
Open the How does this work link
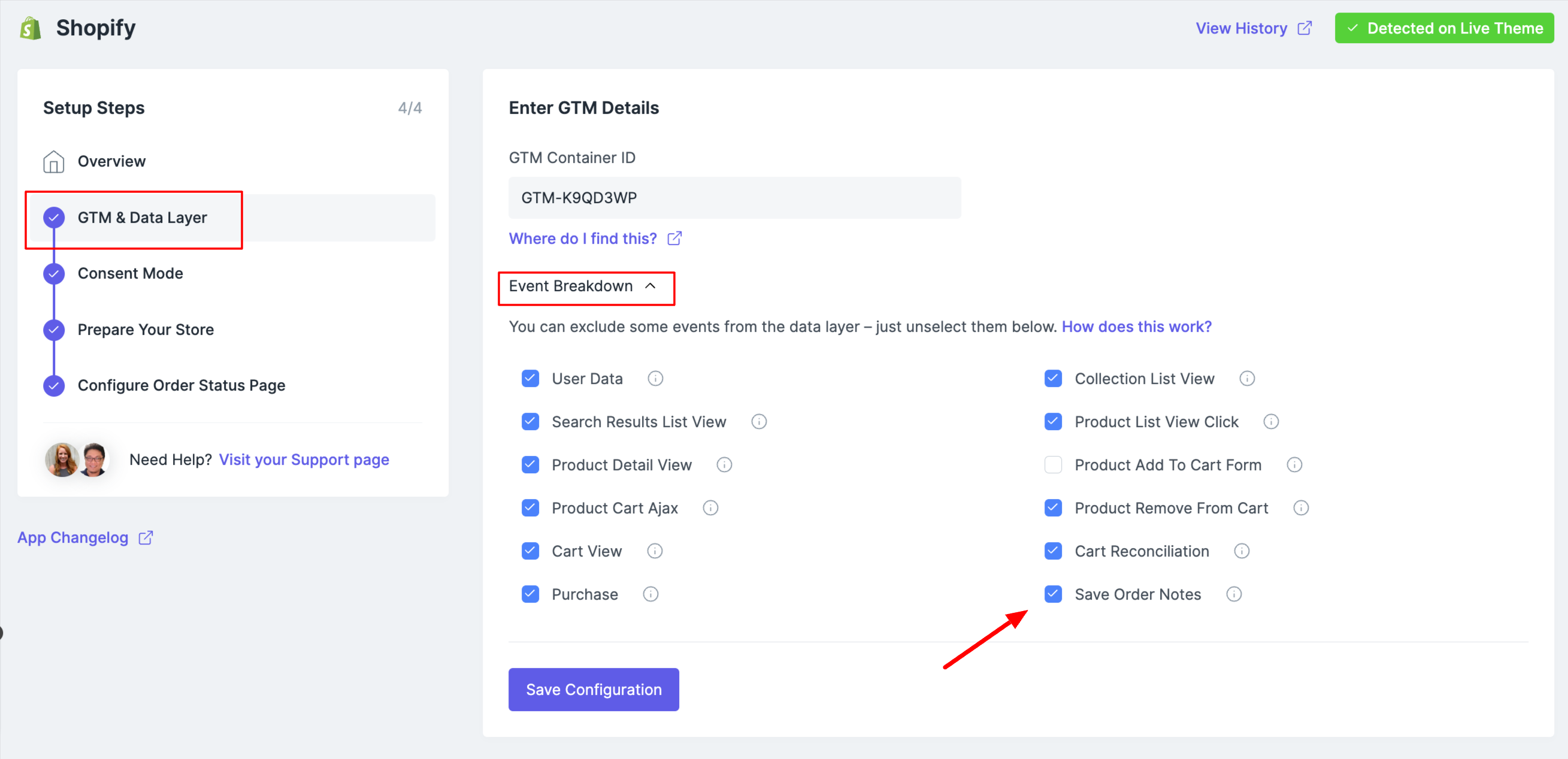pos(1136,327)
